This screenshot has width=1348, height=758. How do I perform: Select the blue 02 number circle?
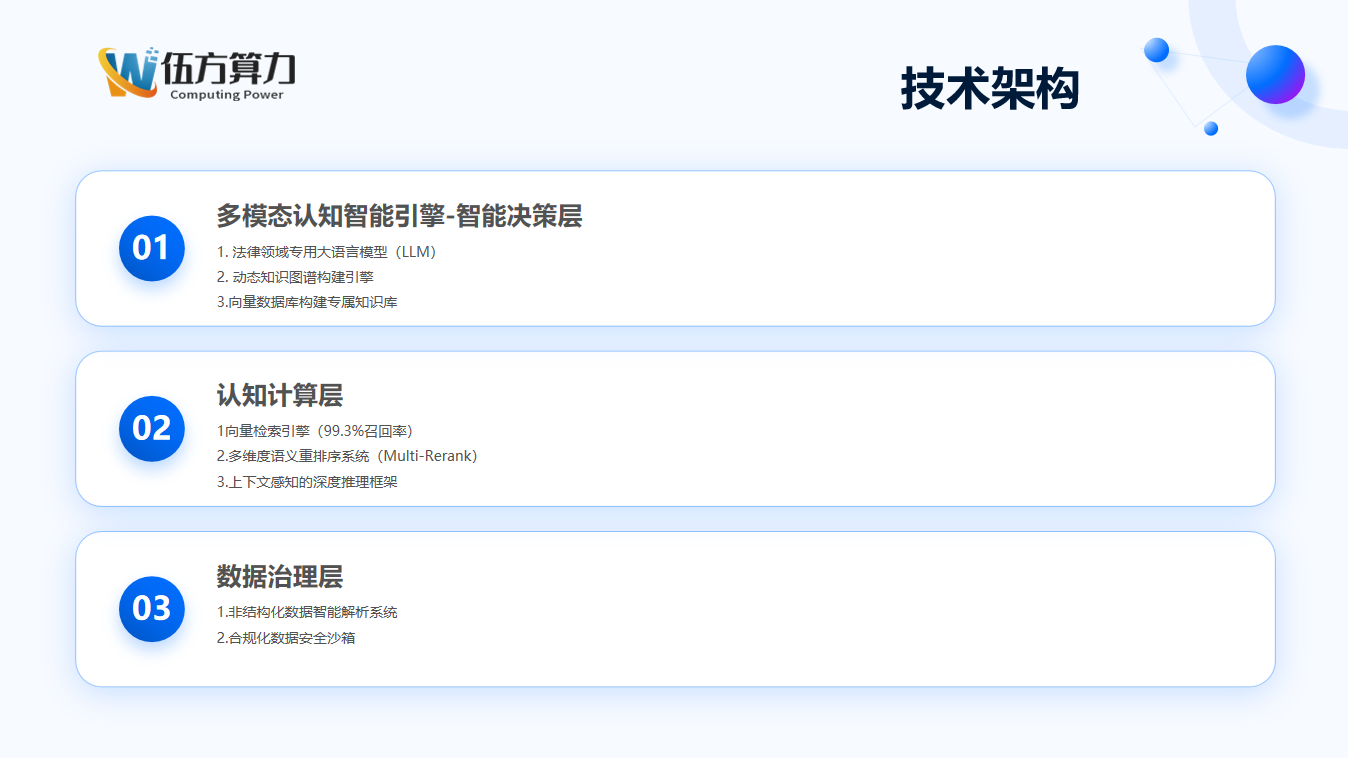point(151,428)
